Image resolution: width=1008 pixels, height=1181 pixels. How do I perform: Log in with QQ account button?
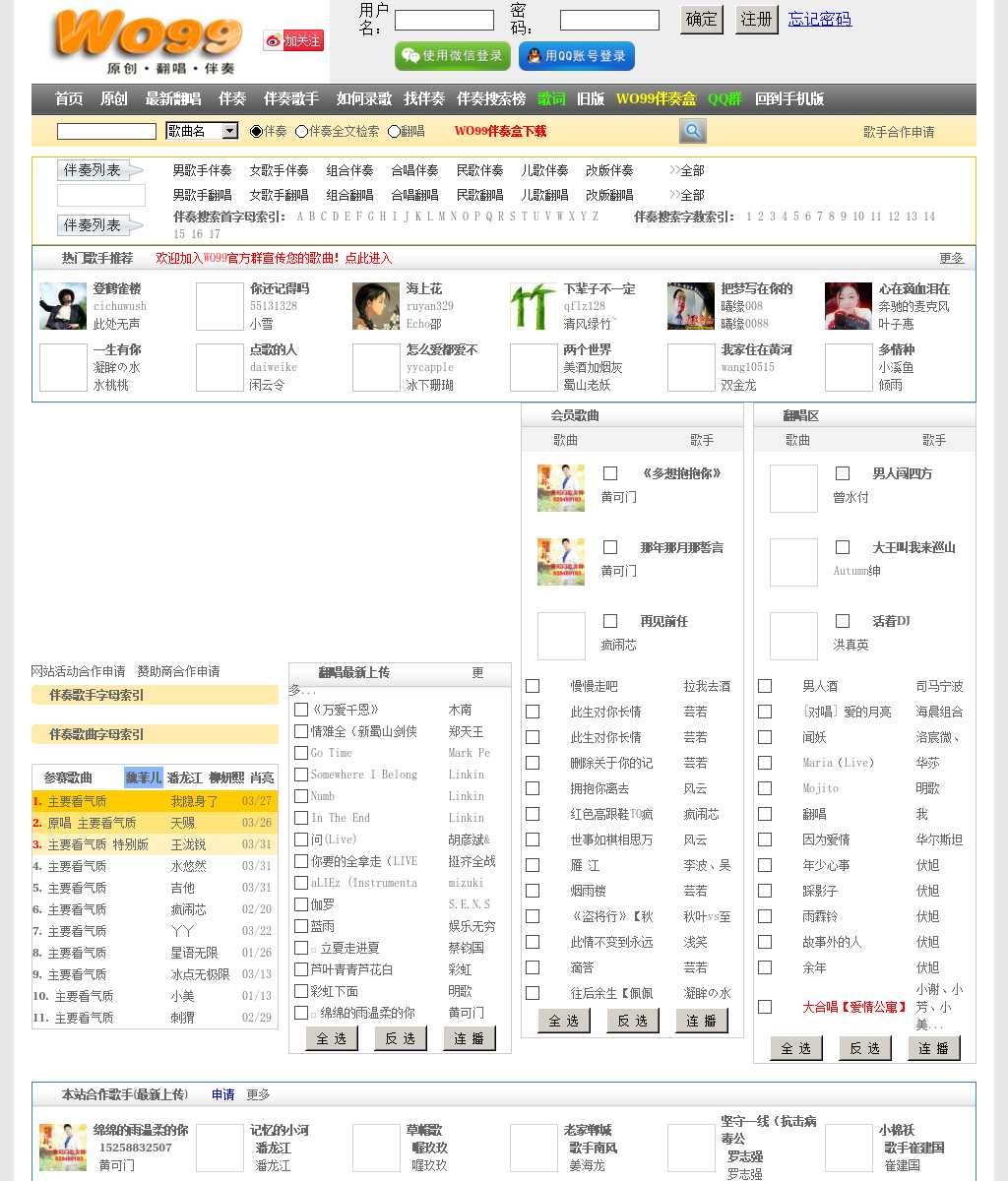click(577, 56)
